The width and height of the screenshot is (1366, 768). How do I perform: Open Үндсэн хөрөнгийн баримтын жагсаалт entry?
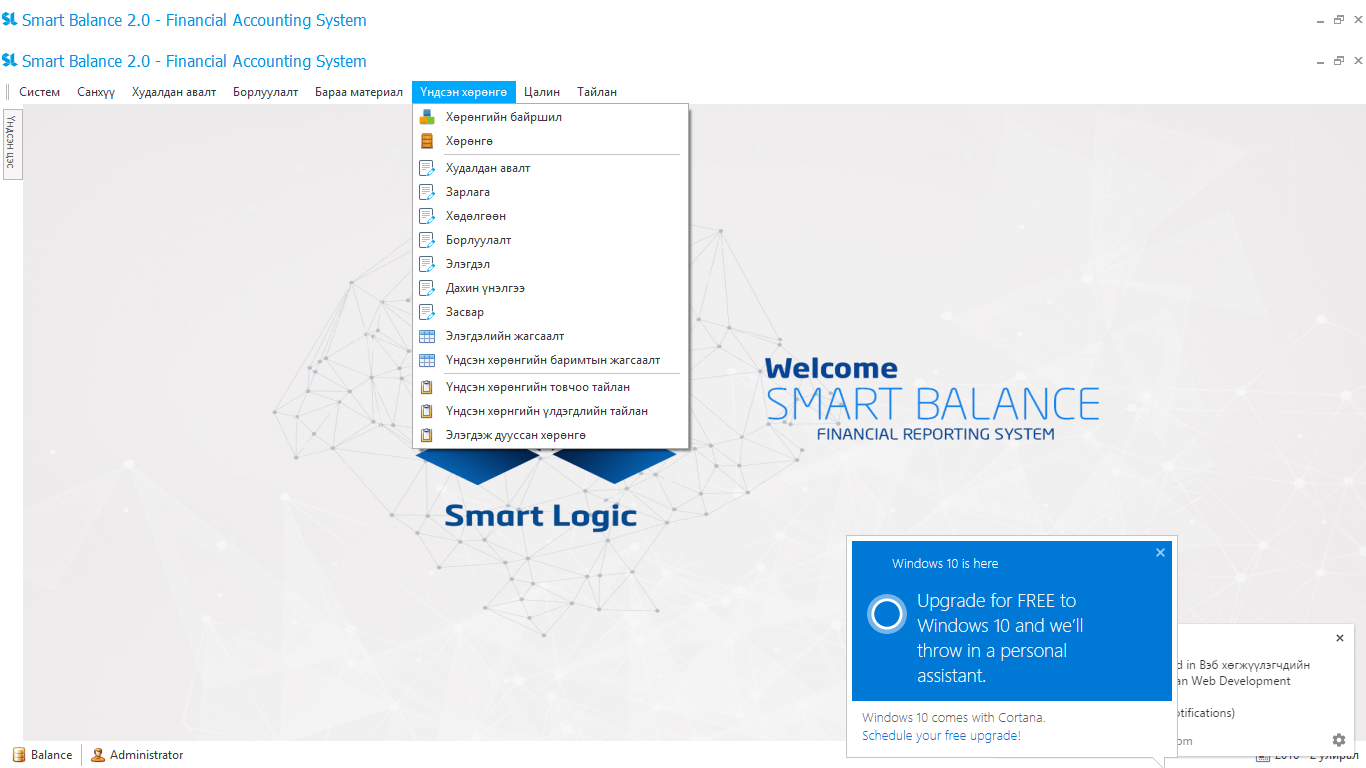click(550, 360)
